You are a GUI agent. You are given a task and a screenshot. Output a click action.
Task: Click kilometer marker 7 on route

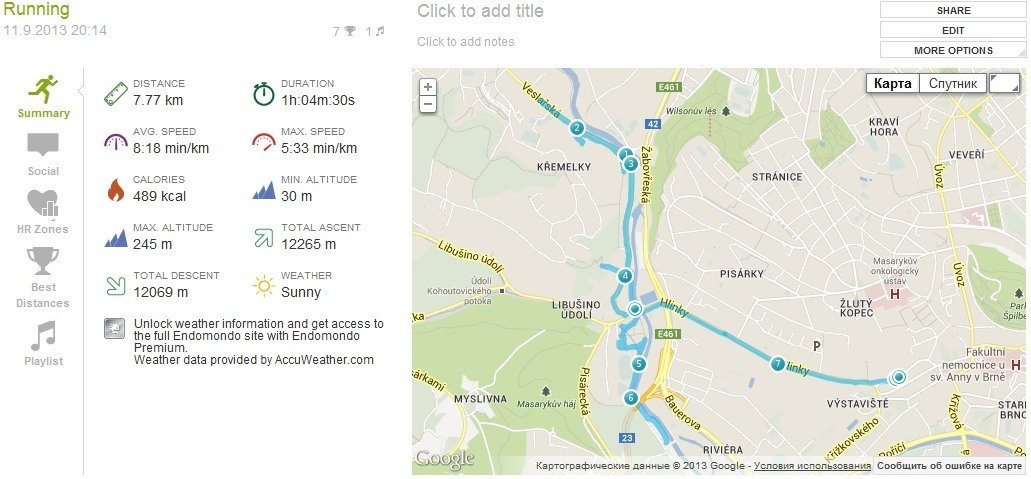click(x=777, y=364)
